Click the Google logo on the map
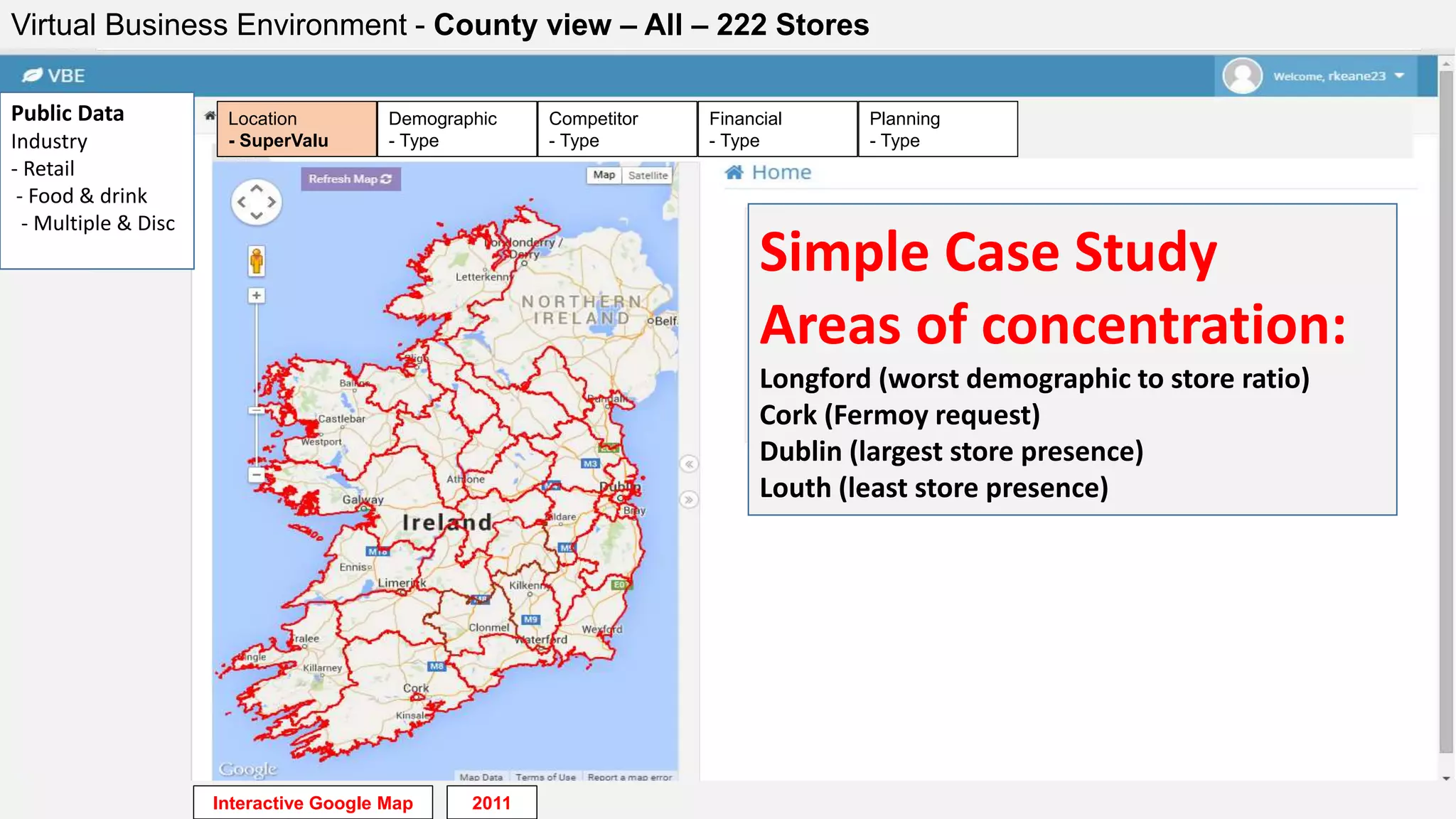Viewport: 1456px width, 819px height. [x=247, y=769]
